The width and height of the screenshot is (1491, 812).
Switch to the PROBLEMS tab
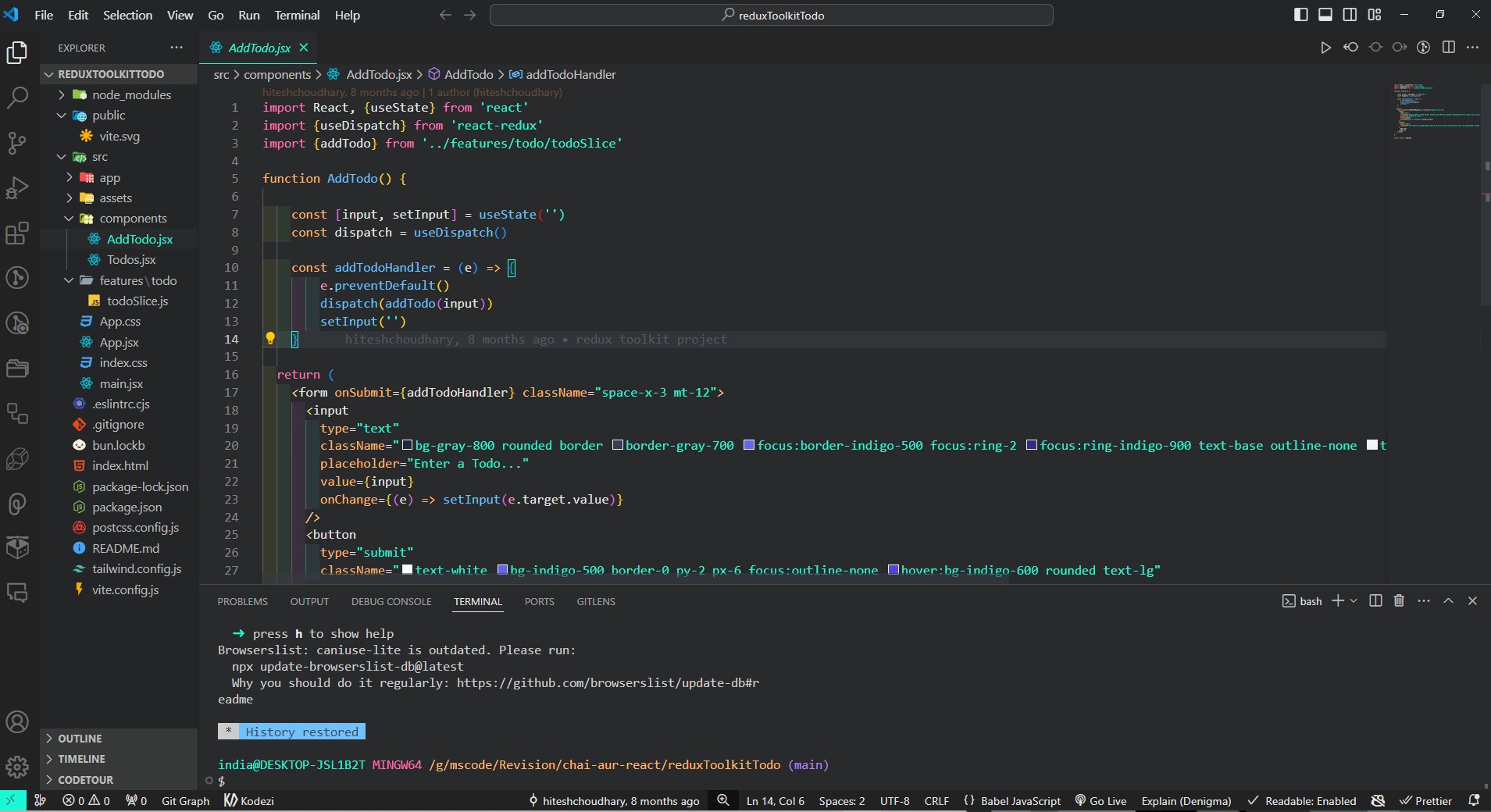242,601
